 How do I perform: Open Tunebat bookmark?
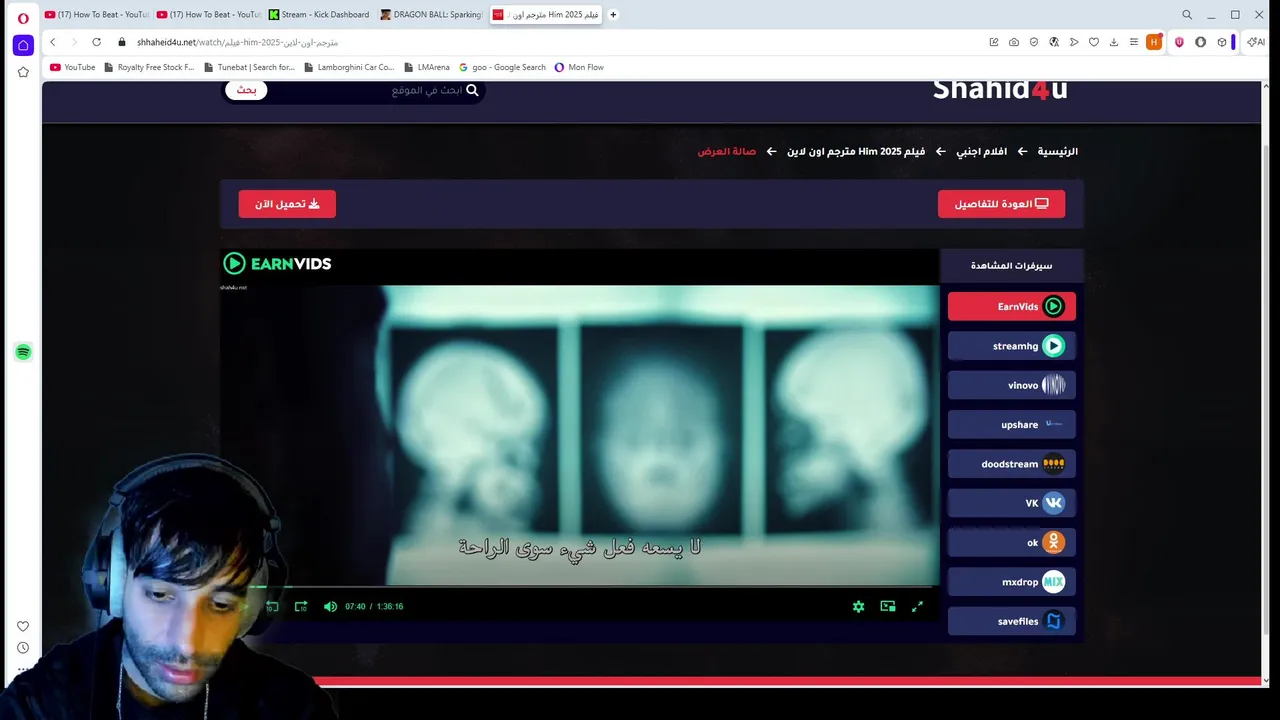click(x=249, y=67)
